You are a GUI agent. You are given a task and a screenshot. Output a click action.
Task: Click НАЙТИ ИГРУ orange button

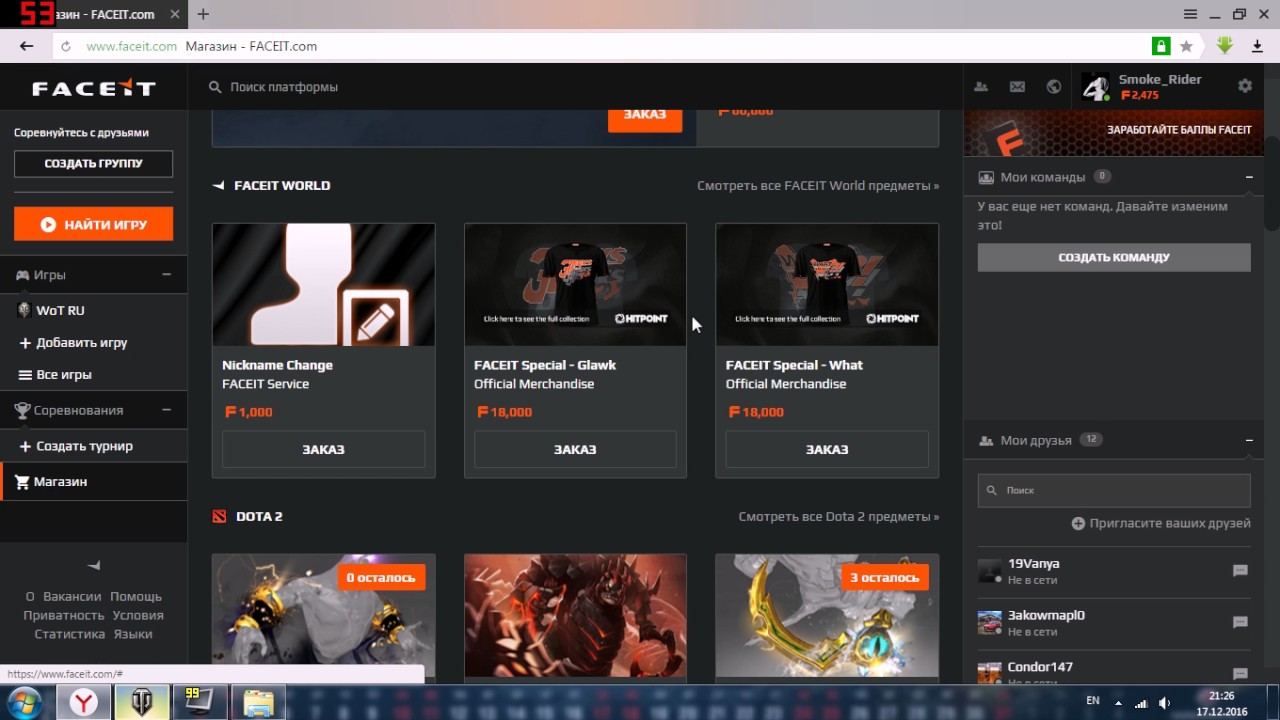(x=93, y=224)
